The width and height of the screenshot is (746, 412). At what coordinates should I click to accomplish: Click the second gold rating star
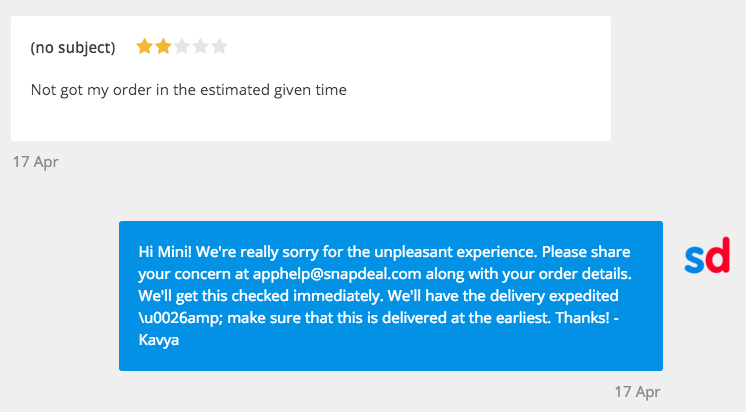(163, 46)
